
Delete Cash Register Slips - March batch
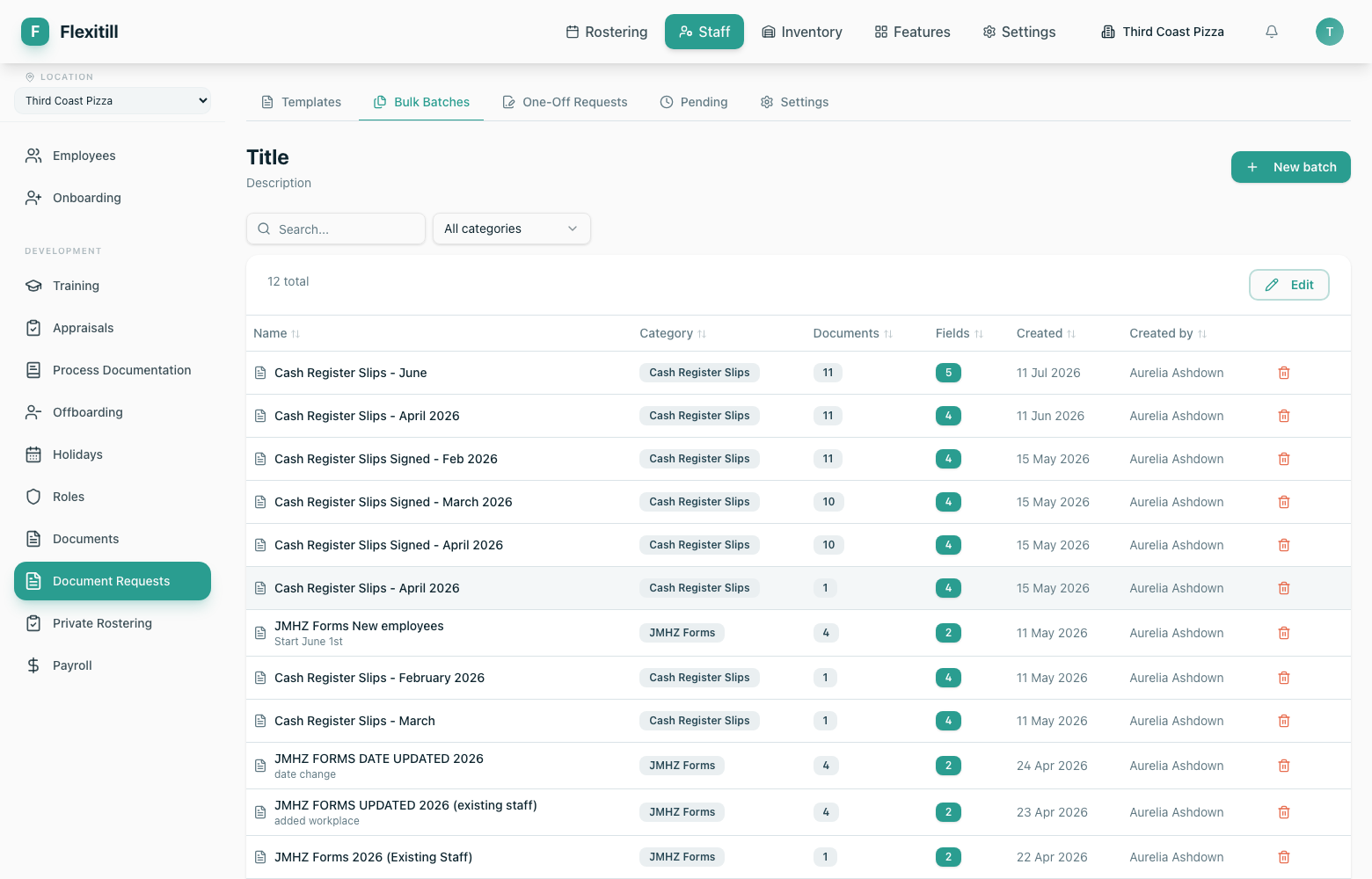(x=1284, y=721)
